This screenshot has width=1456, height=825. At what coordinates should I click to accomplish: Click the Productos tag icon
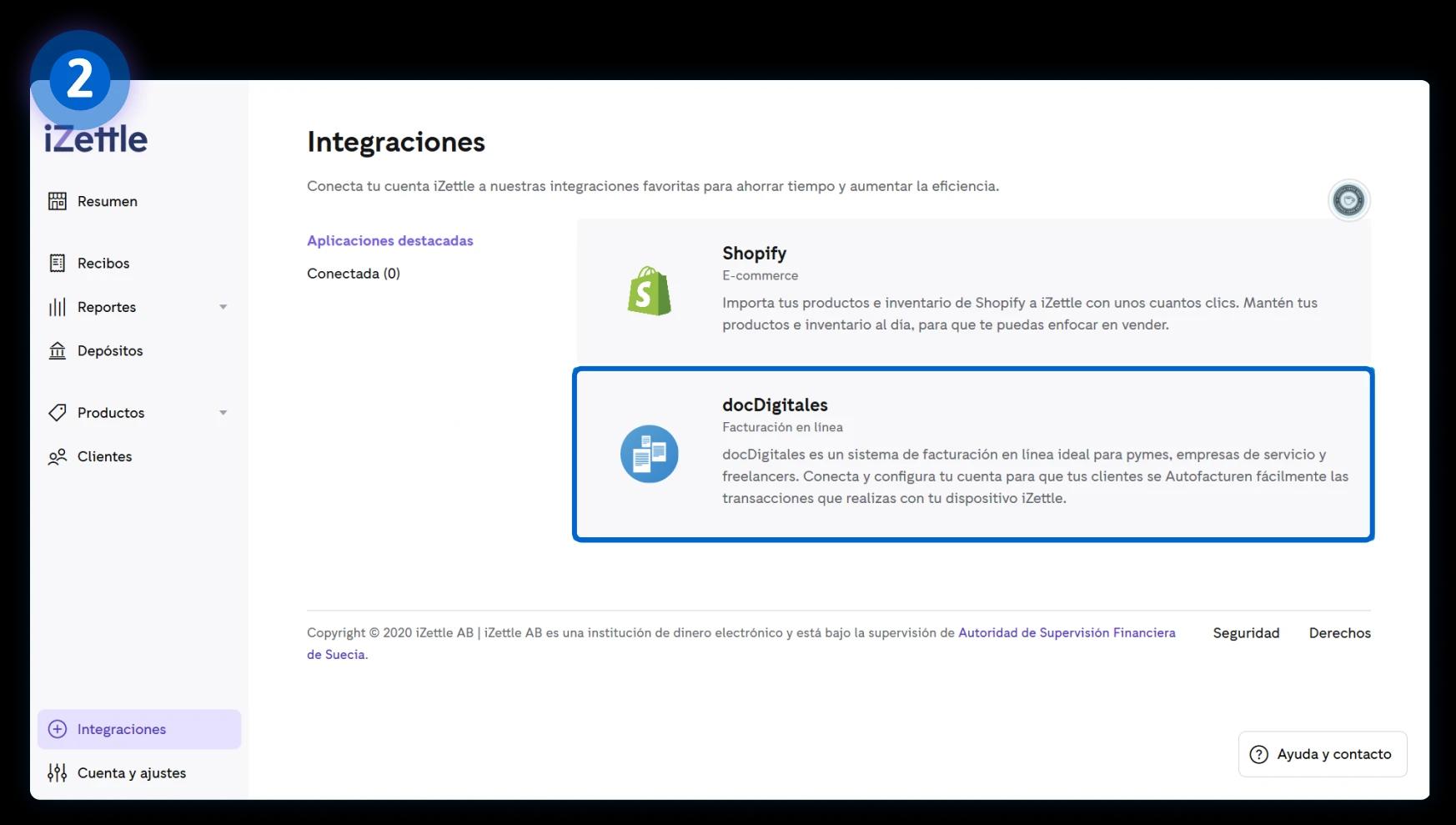(x=58, y=412)
